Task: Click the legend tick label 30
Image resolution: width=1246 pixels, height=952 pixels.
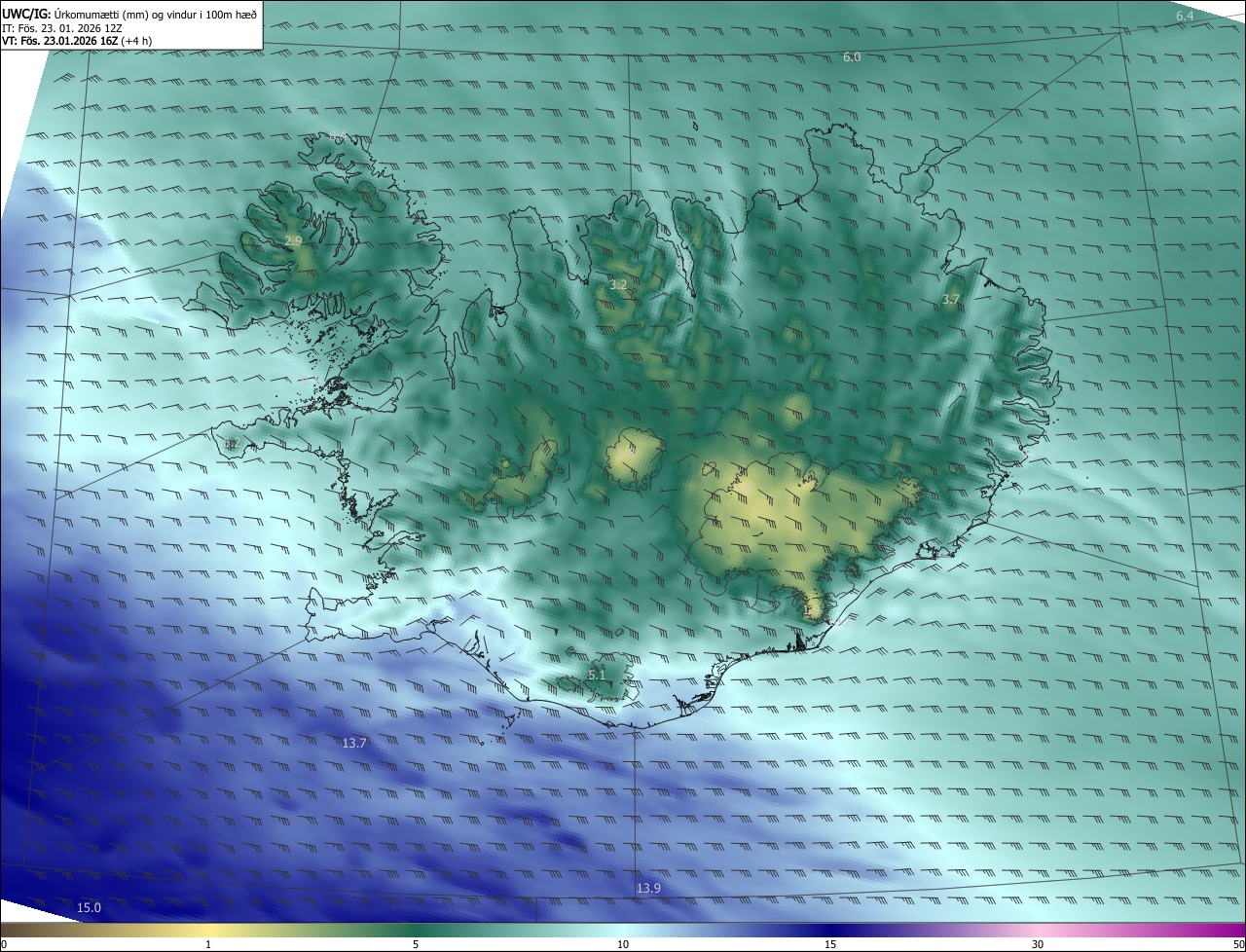Action: coord(1038,944)
